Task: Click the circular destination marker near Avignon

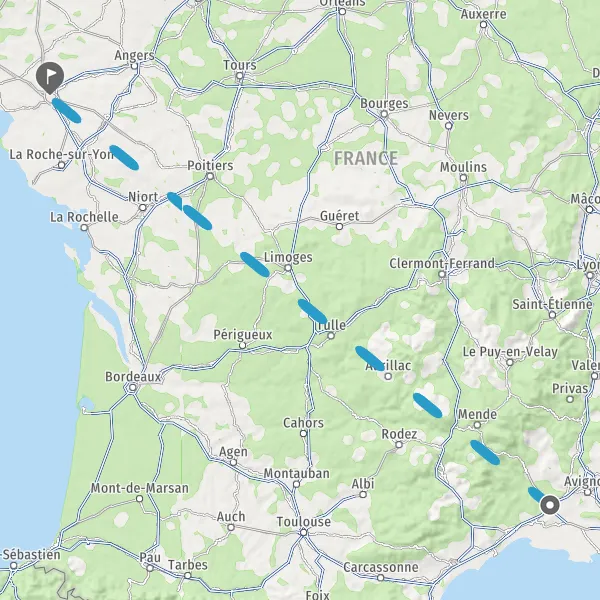Action: pos(550,505)
